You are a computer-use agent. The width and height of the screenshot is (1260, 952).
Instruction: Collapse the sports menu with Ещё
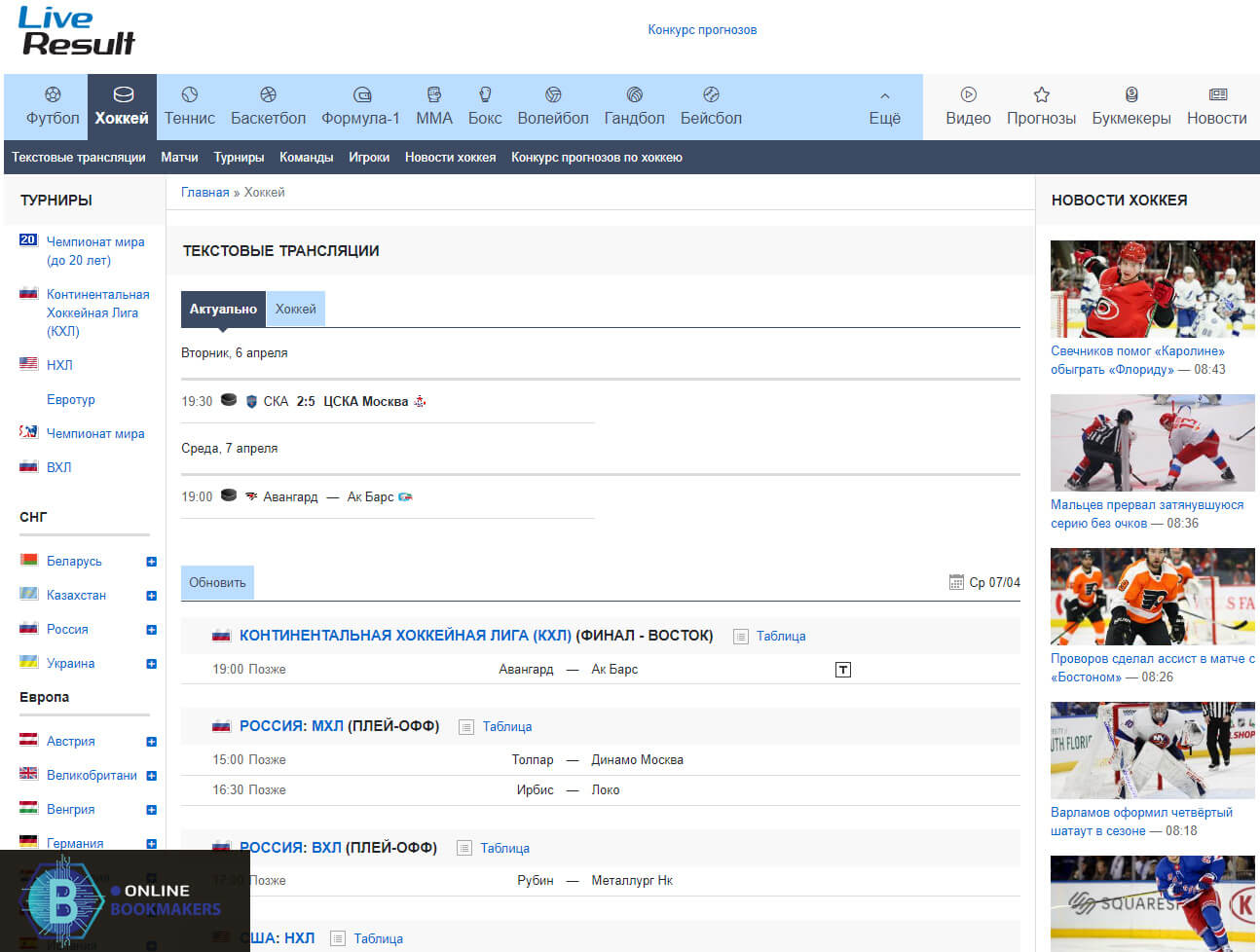[884, 108]
